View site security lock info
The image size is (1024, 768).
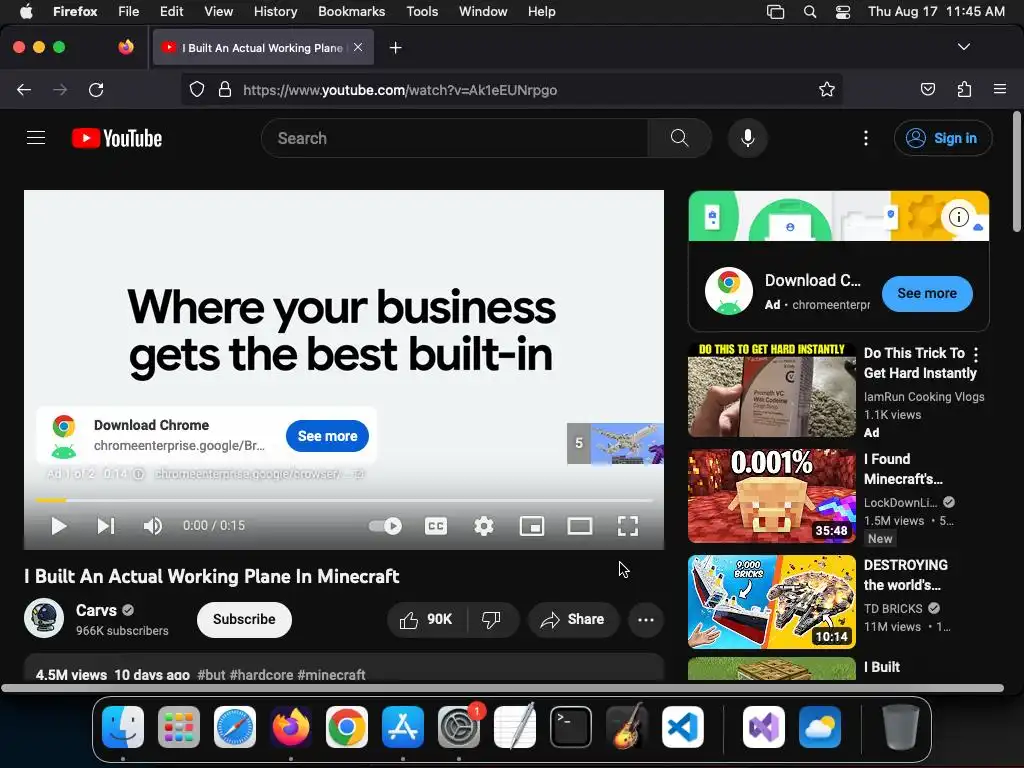pyautogui.click(x=225, y=89)
